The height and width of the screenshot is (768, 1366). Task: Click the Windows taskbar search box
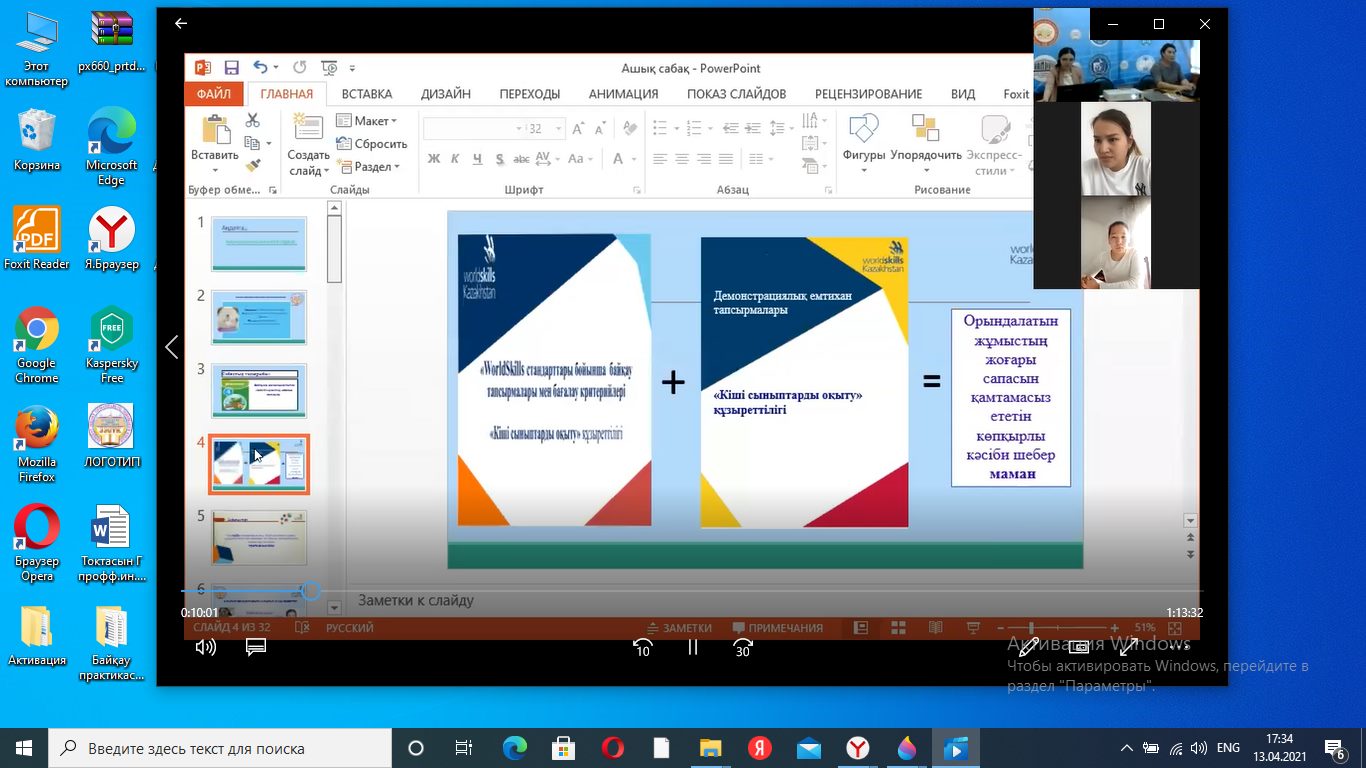pyautogui.click(x=220, y=748)
